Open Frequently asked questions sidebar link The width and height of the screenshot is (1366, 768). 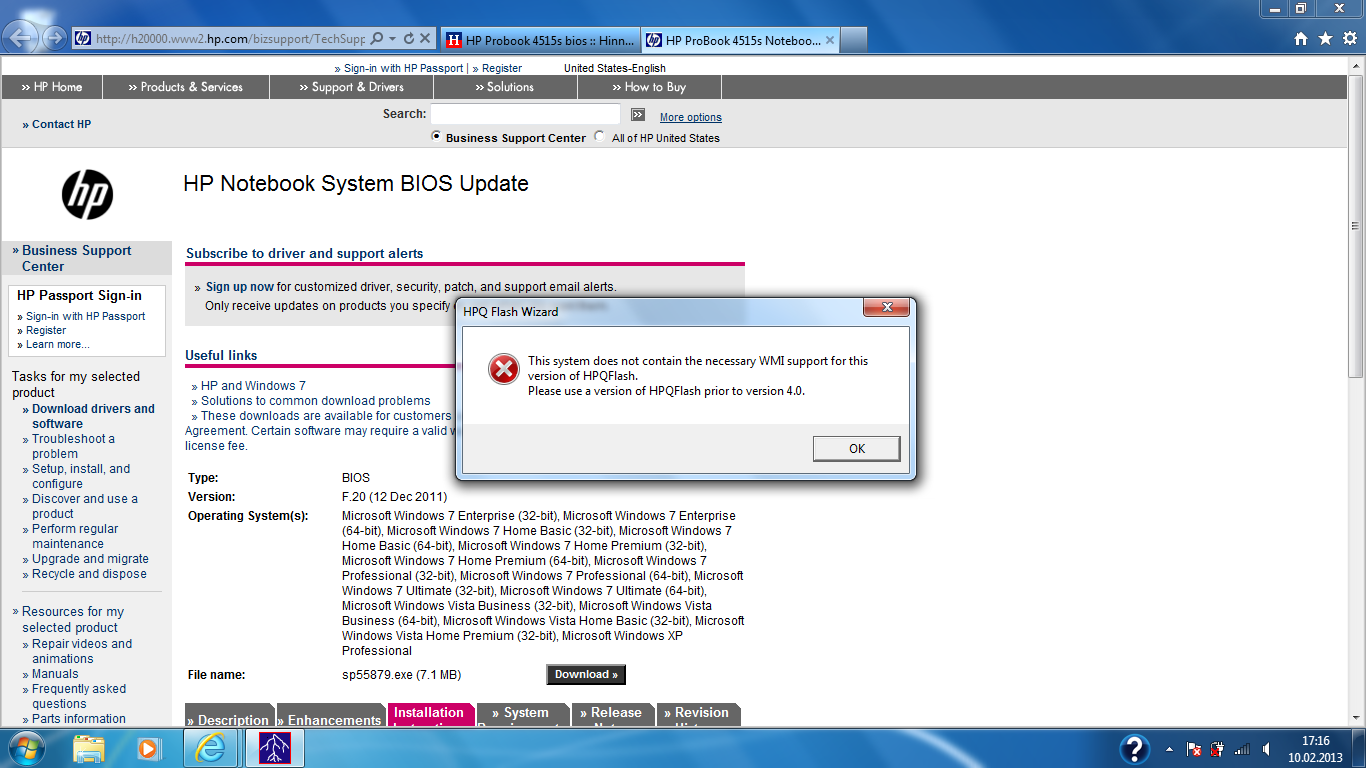coord(79,696)
